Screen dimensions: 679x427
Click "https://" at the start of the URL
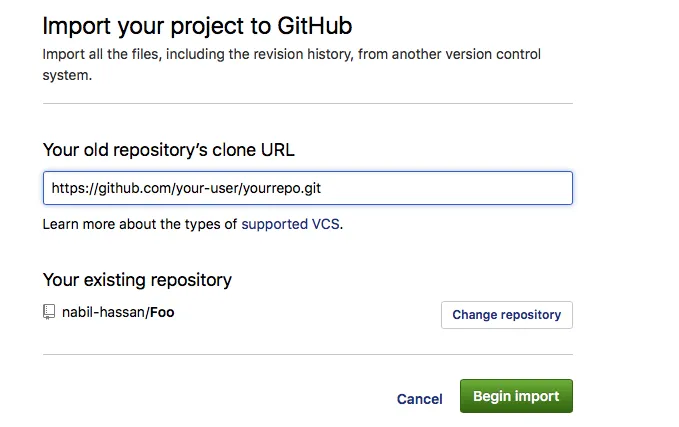(72, 188)
